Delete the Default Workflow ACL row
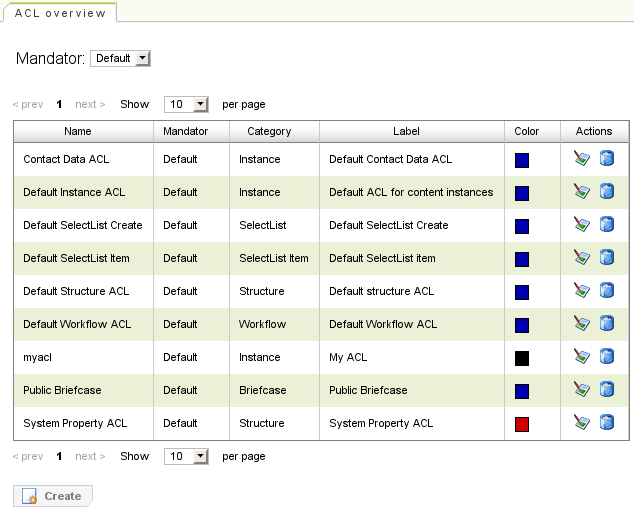The width and height of the screenshot is (634, 510). click(606, 324)
